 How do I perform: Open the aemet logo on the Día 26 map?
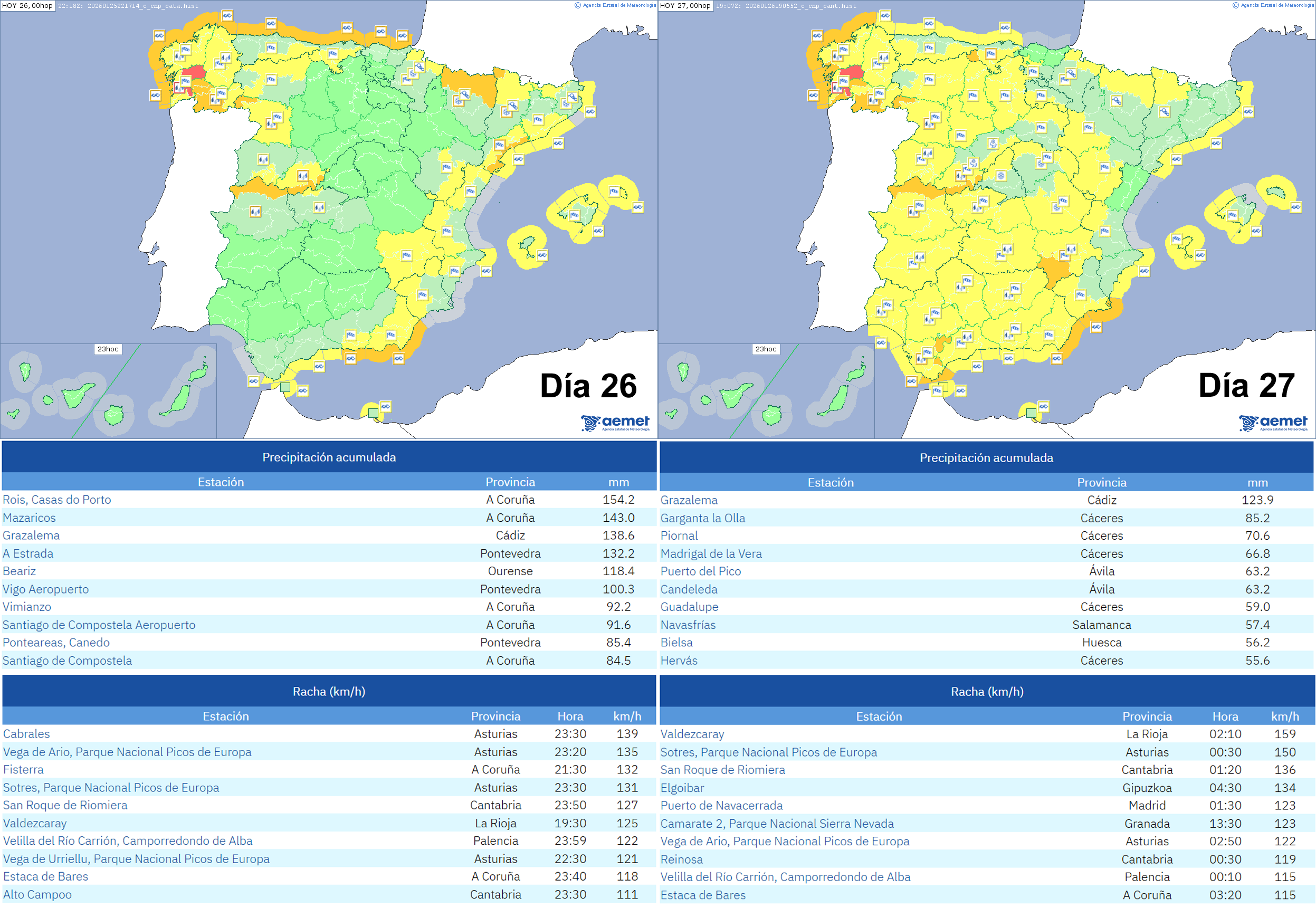(x=615, y=423)
